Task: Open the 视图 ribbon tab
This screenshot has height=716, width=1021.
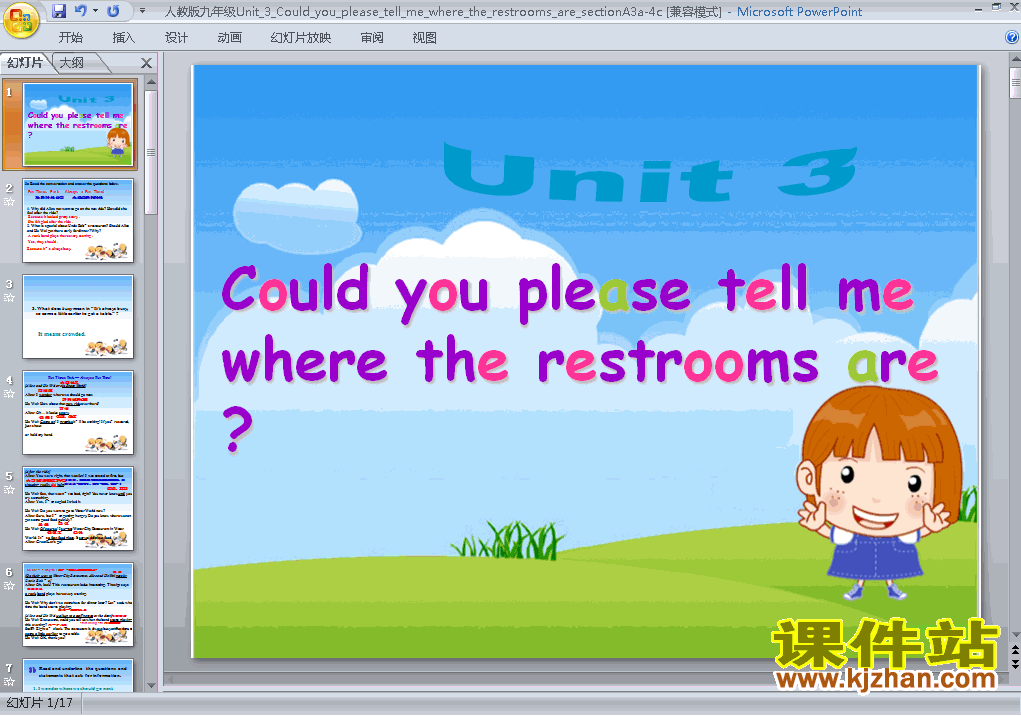Action: 425,38
